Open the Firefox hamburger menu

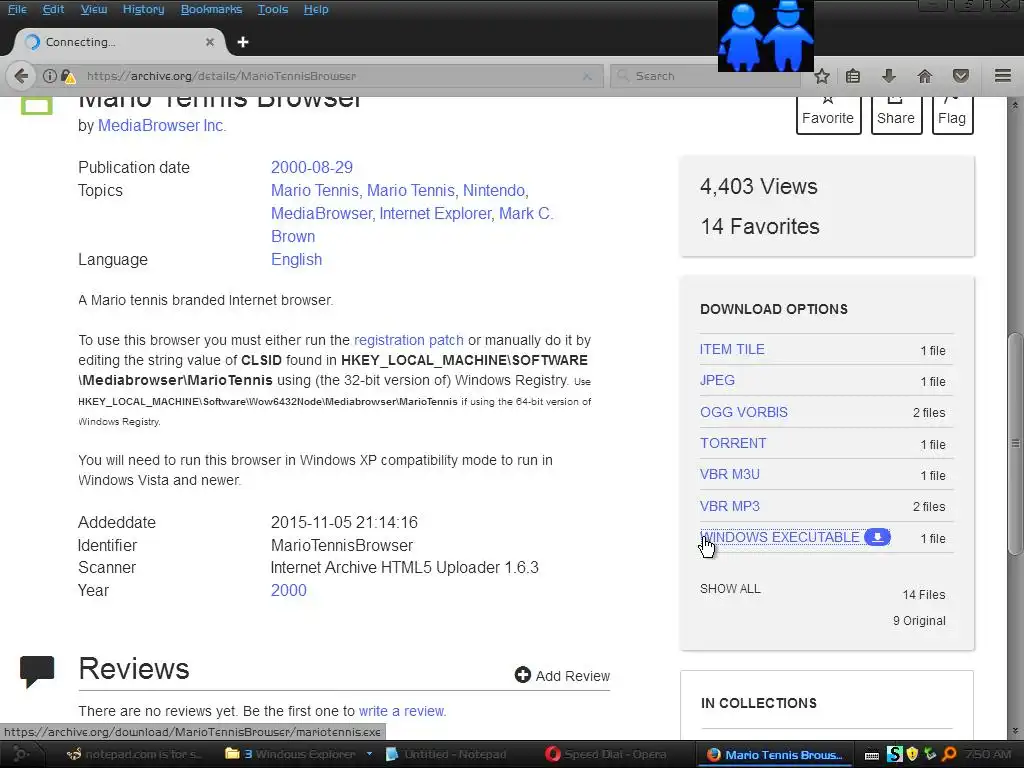click(1002, 76)
